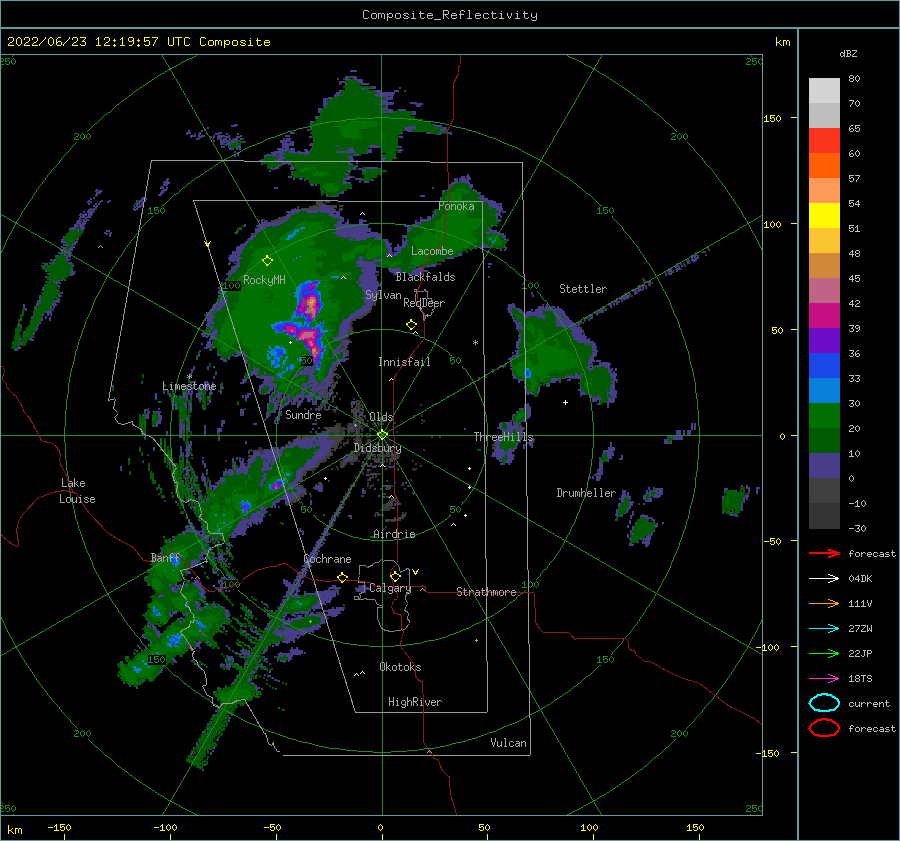900x841 pixels.
Task: Click the Banff map label
Action: [165, 557]
